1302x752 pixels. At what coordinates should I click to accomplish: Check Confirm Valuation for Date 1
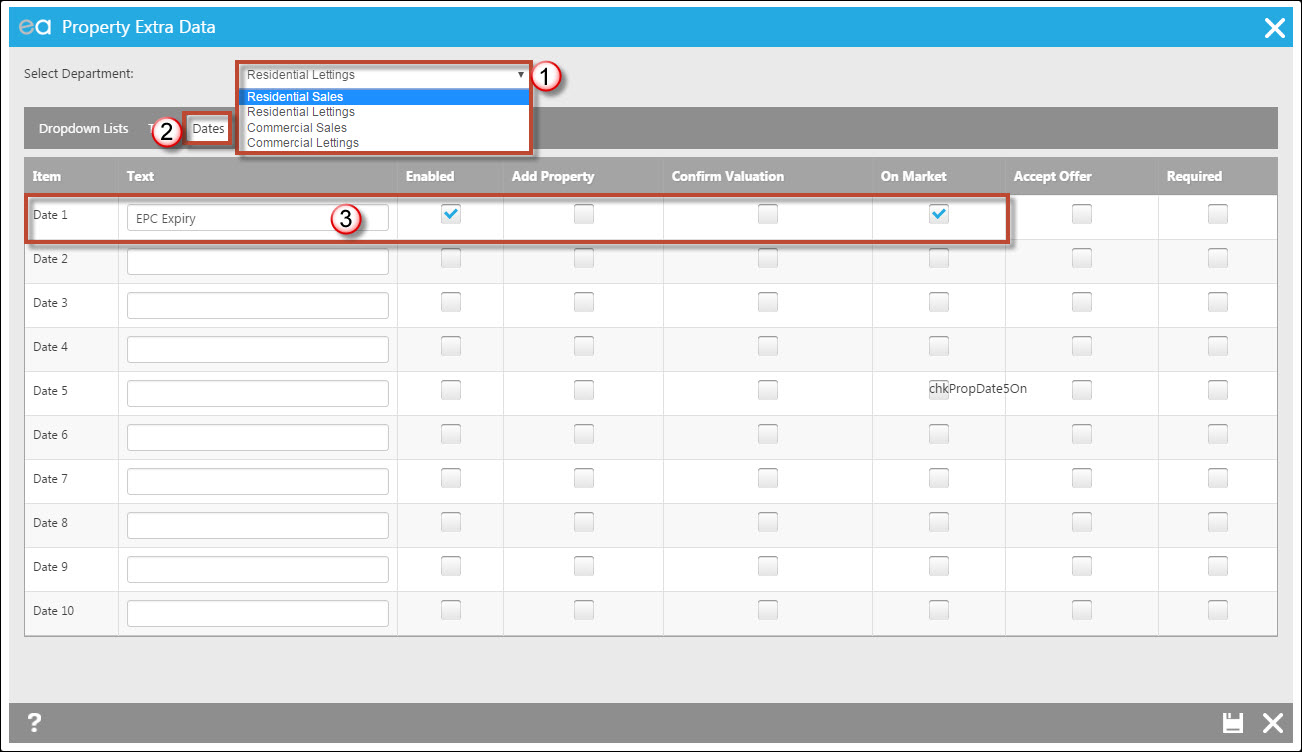pos(767,214)
